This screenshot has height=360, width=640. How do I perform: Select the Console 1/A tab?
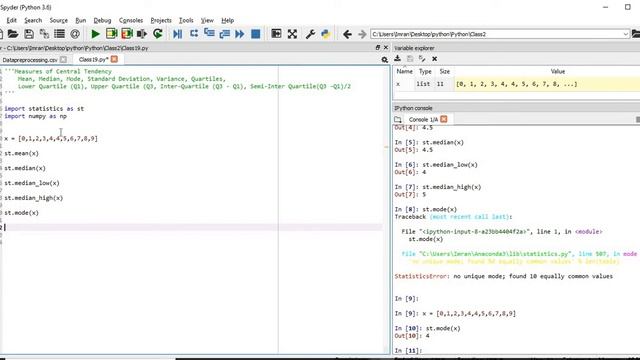[423, 119]
